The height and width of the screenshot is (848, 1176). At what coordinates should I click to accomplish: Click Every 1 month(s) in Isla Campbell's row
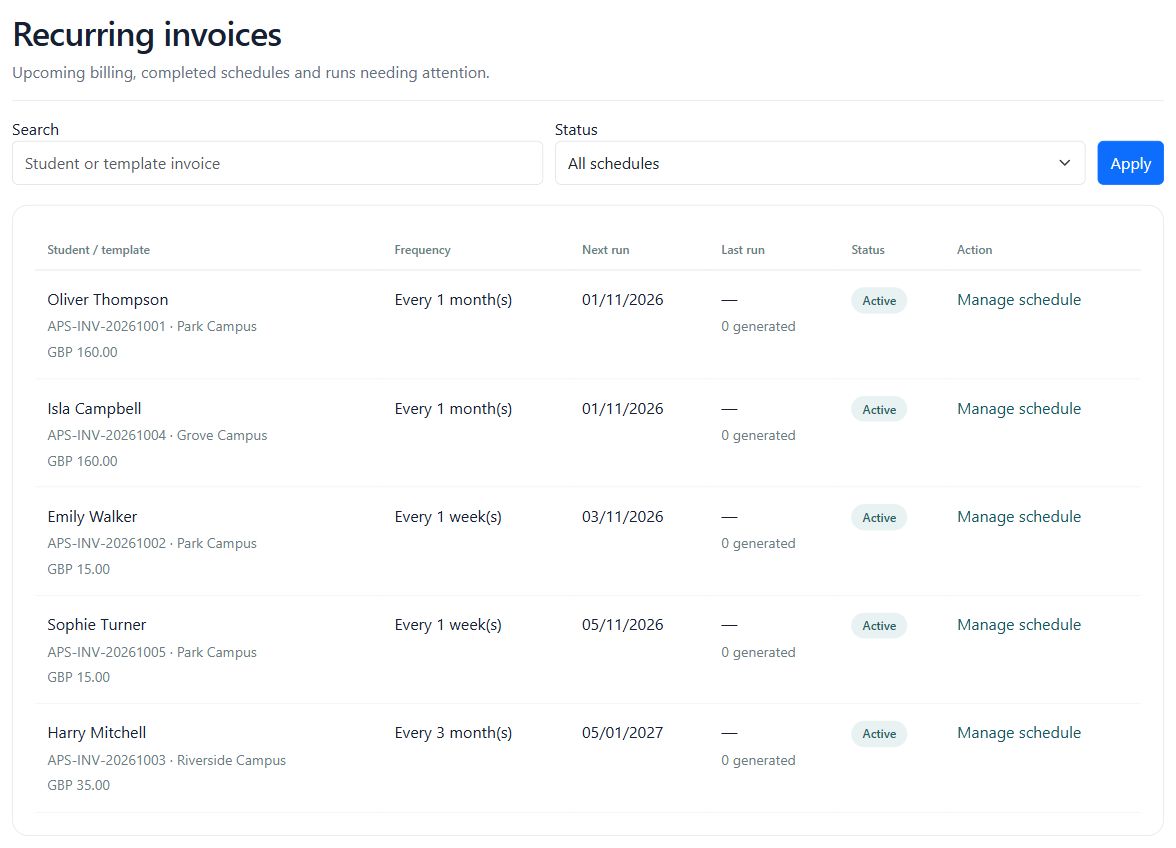(x=453, y=409)
